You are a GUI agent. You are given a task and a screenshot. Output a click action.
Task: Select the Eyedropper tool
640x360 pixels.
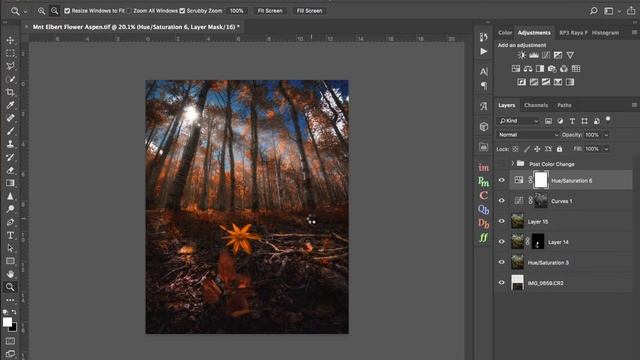(x=10, y=105)
